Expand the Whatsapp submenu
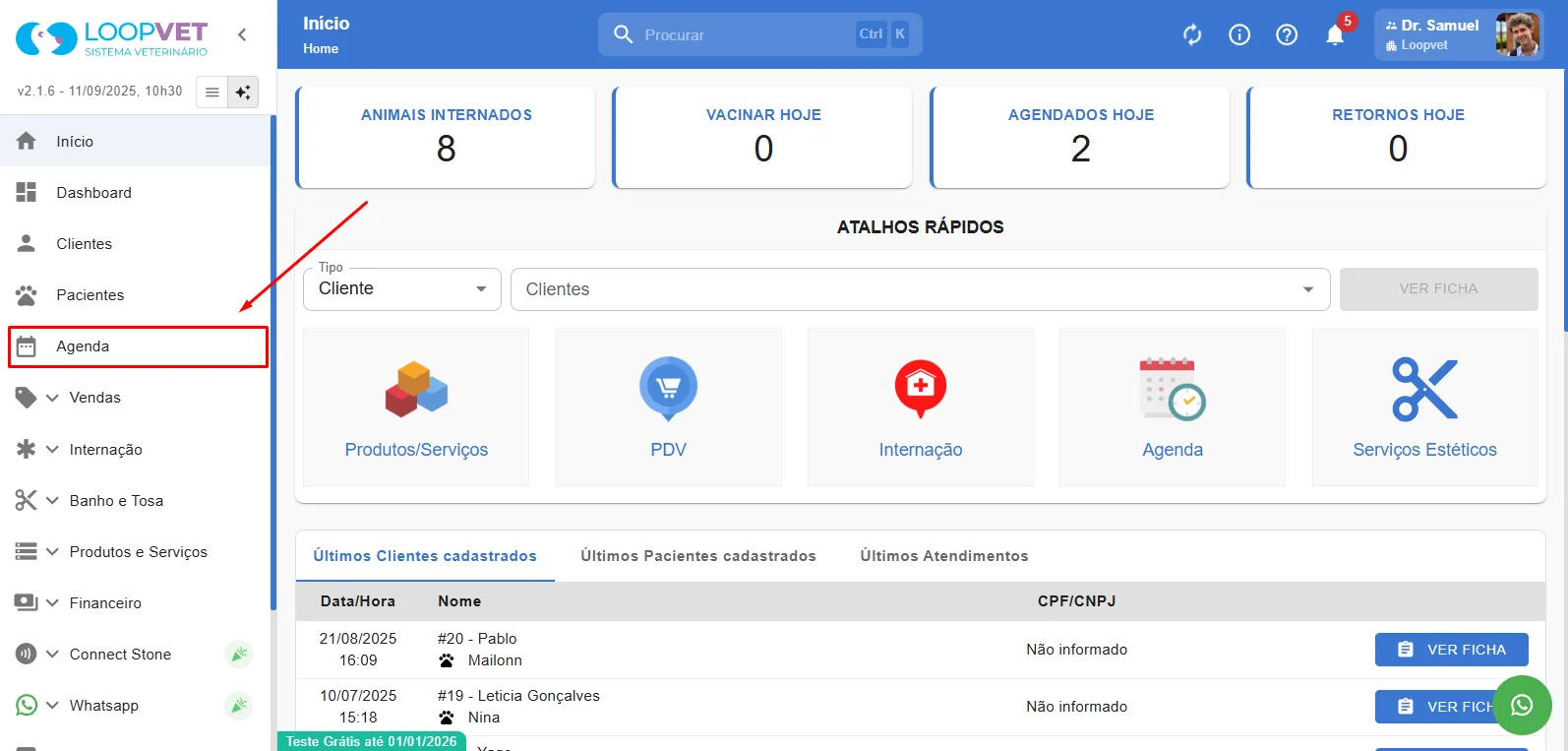The image size is (1568, 751). pyautogui.click(x=52, y=705)
